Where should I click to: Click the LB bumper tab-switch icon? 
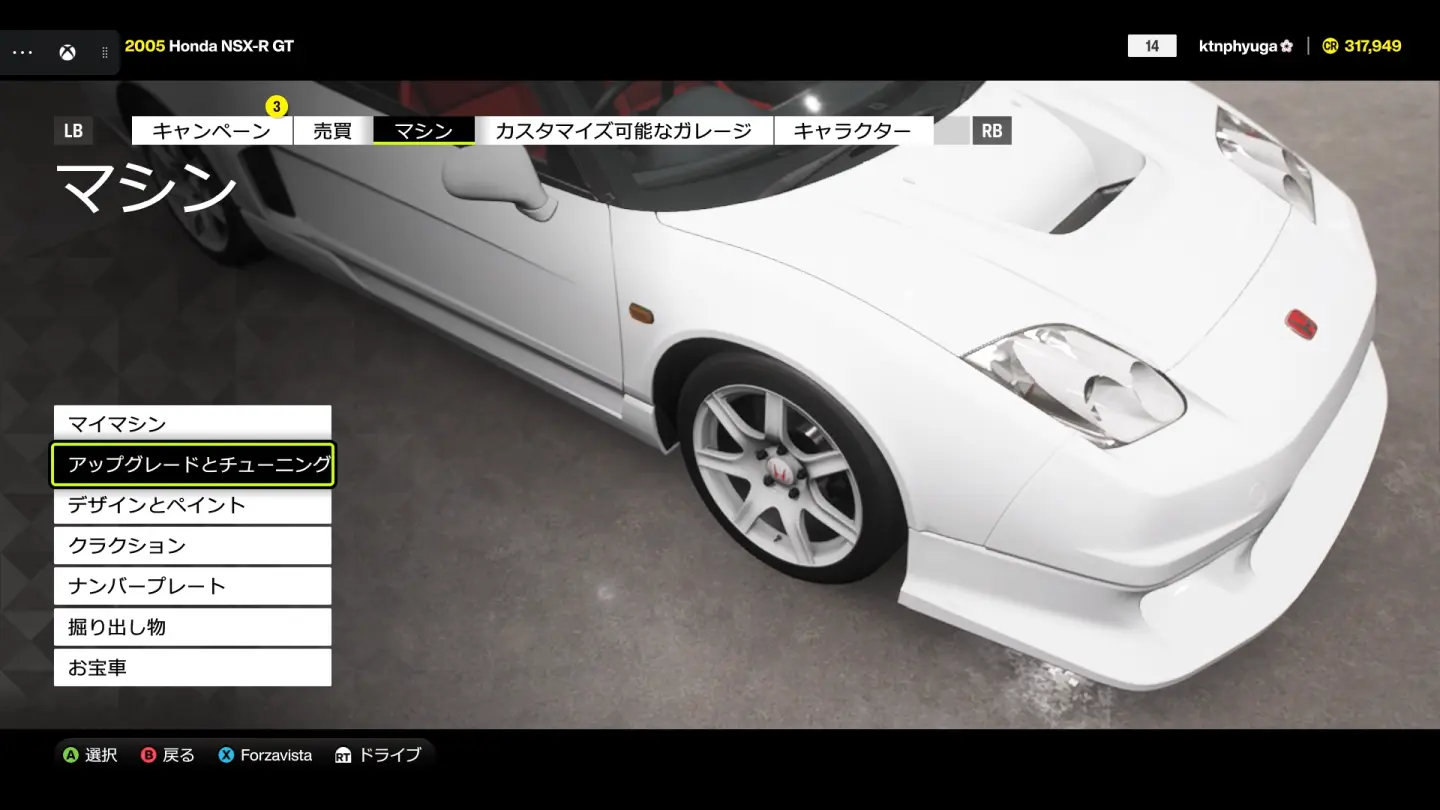(x=73, y=131)
